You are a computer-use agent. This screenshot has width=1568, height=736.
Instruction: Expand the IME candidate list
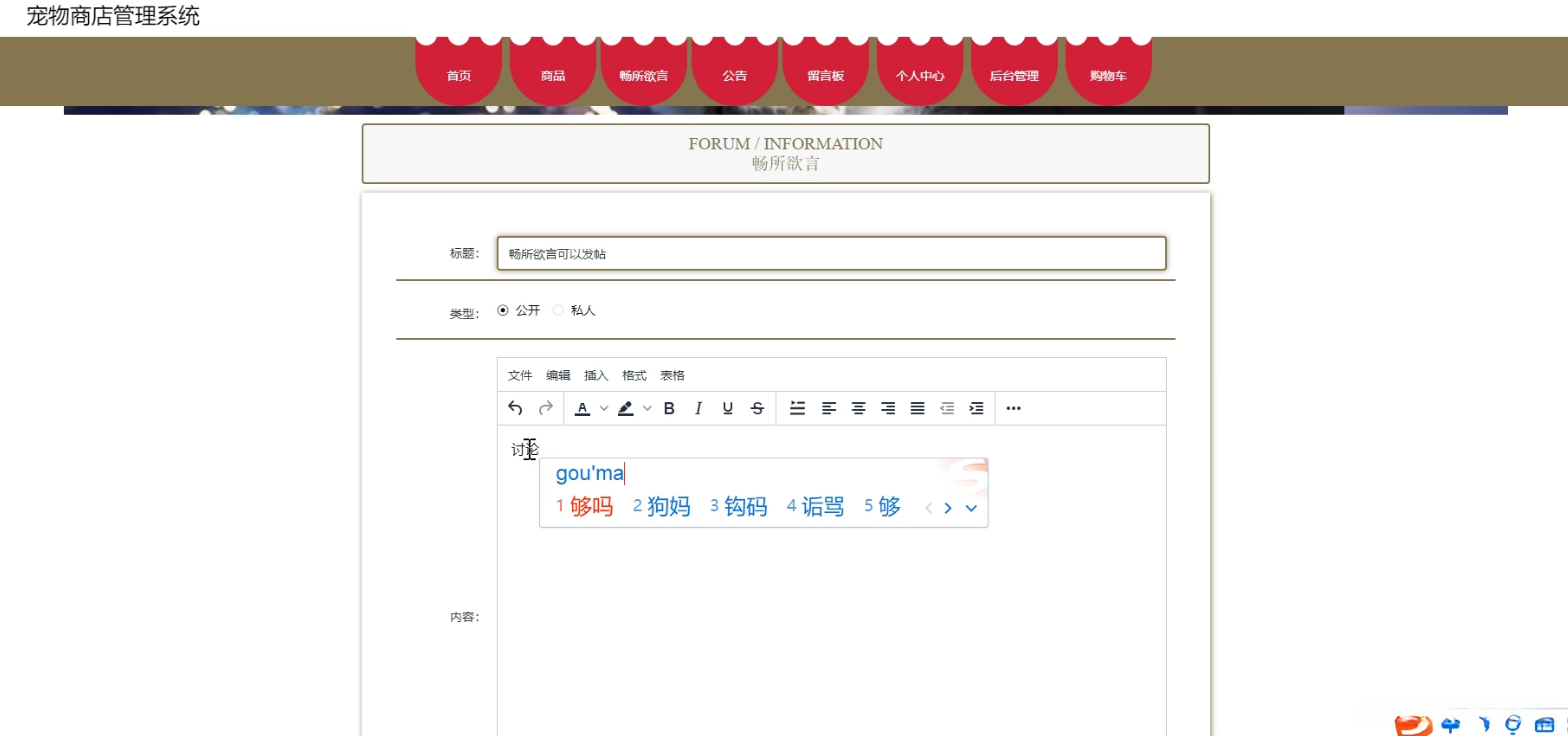[970, 508]
